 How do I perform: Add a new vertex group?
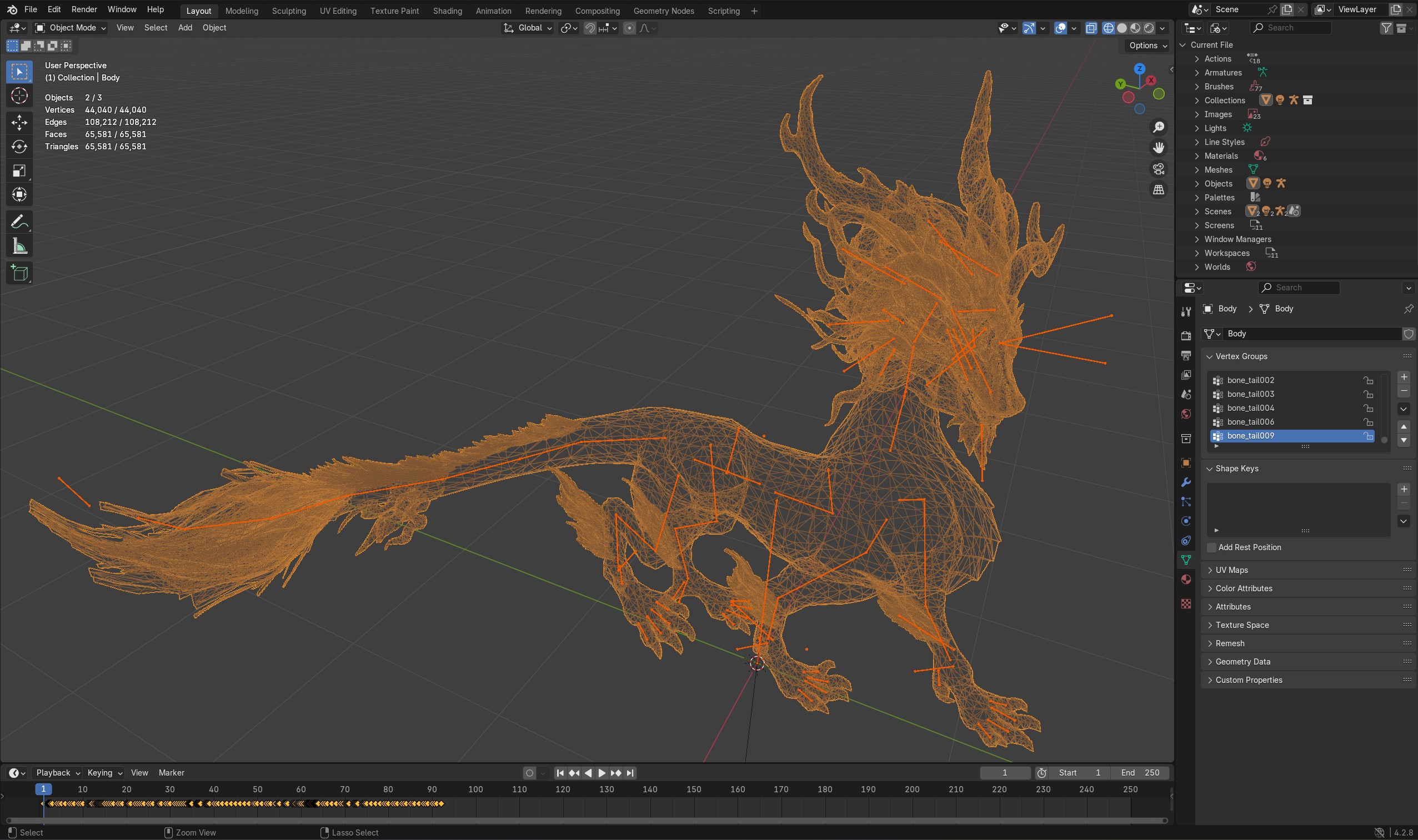coord(1403,377)
